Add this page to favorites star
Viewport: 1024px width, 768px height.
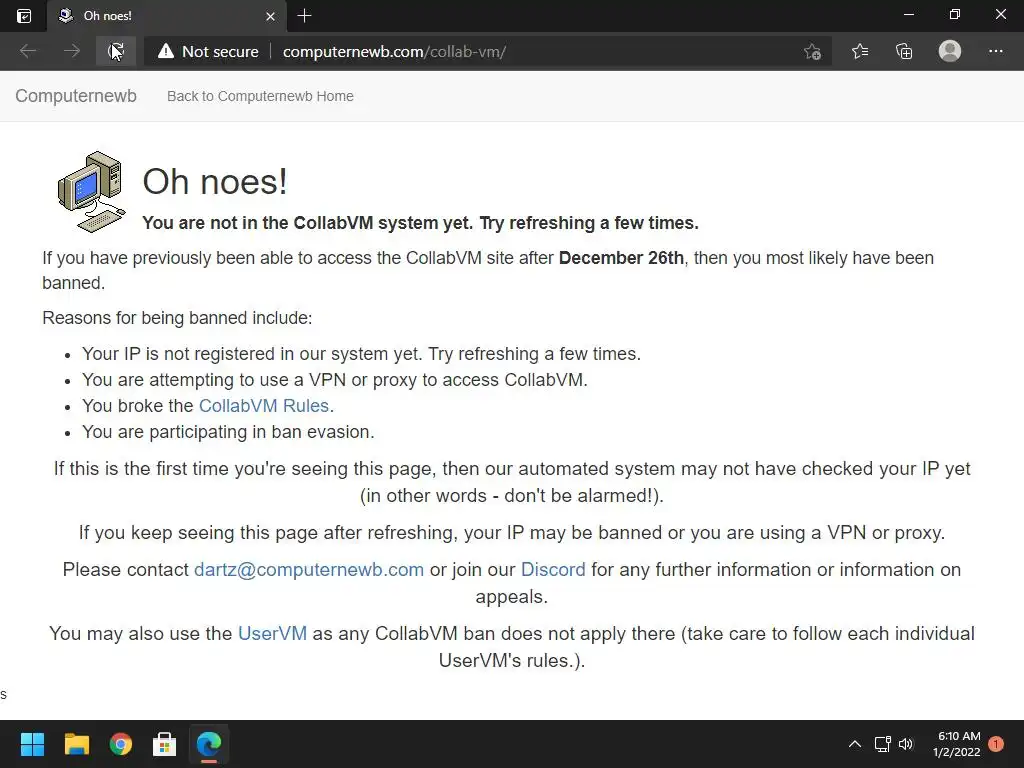click(x=812, y=51)
